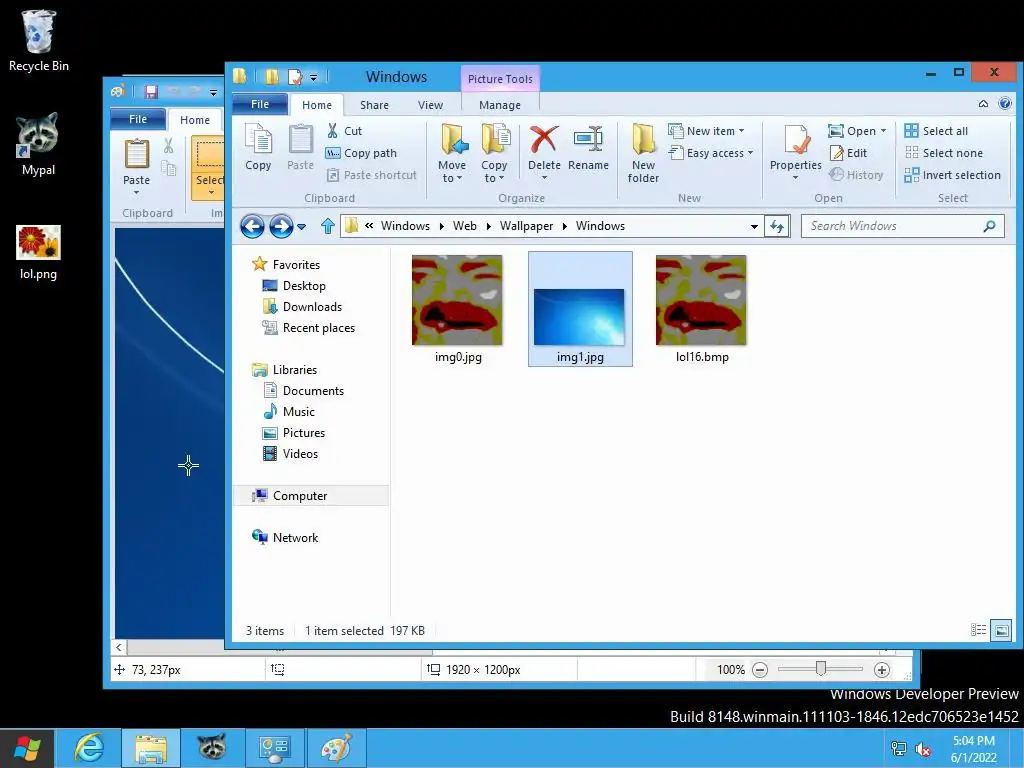This screenshot has height=768, width=1024.
Task: Collapse the Explorer ribbon with chevron
Action: click(983, 103)
